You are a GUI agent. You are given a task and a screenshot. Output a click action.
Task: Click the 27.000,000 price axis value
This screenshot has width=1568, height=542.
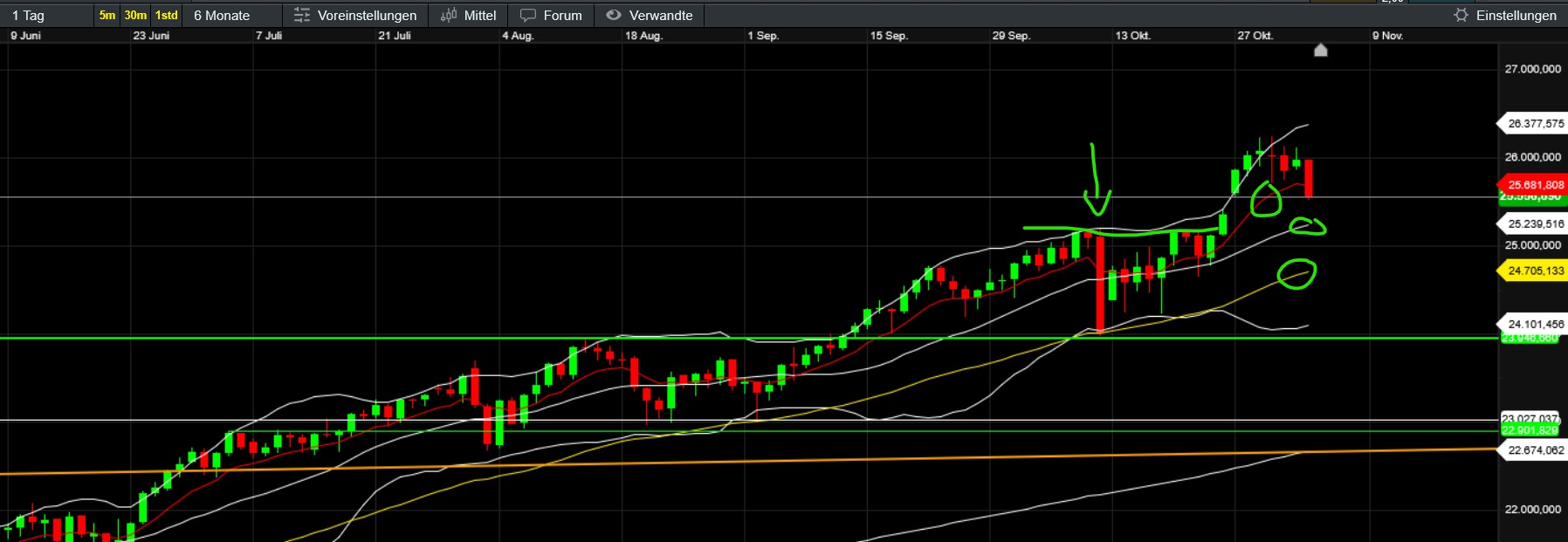click(1533, 69)
